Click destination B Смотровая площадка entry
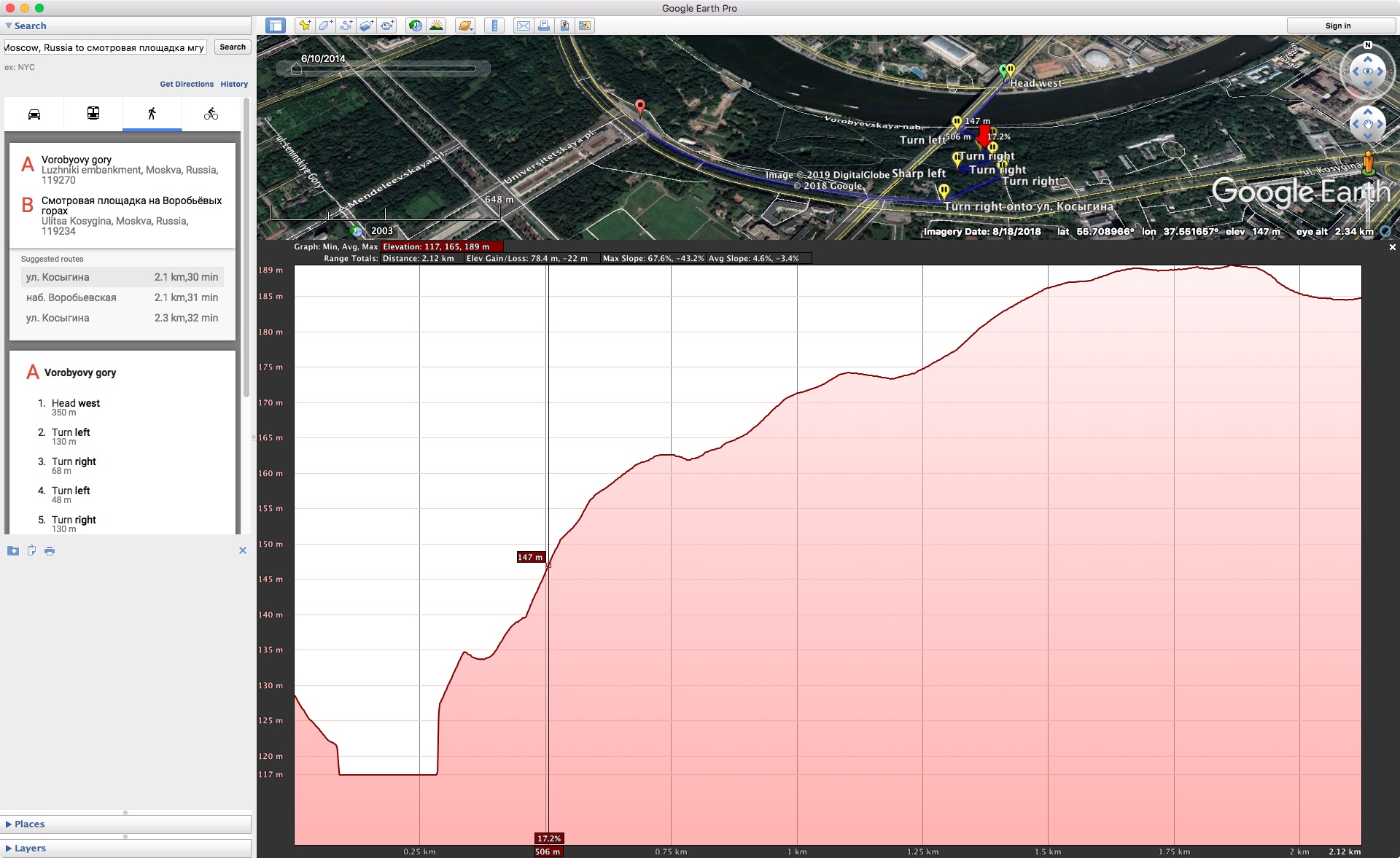 point(122,215)
